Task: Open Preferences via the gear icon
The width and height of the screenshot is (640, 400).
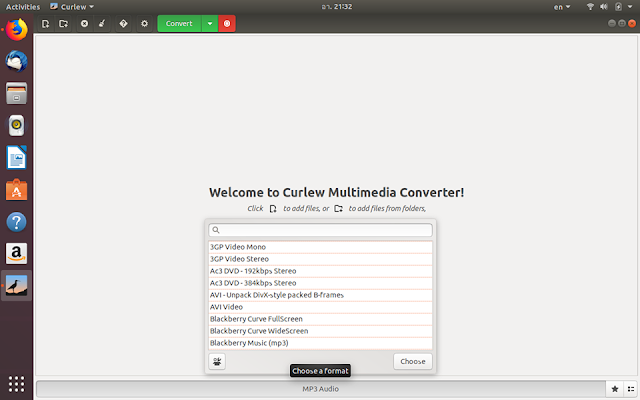Action: (144, 24)
